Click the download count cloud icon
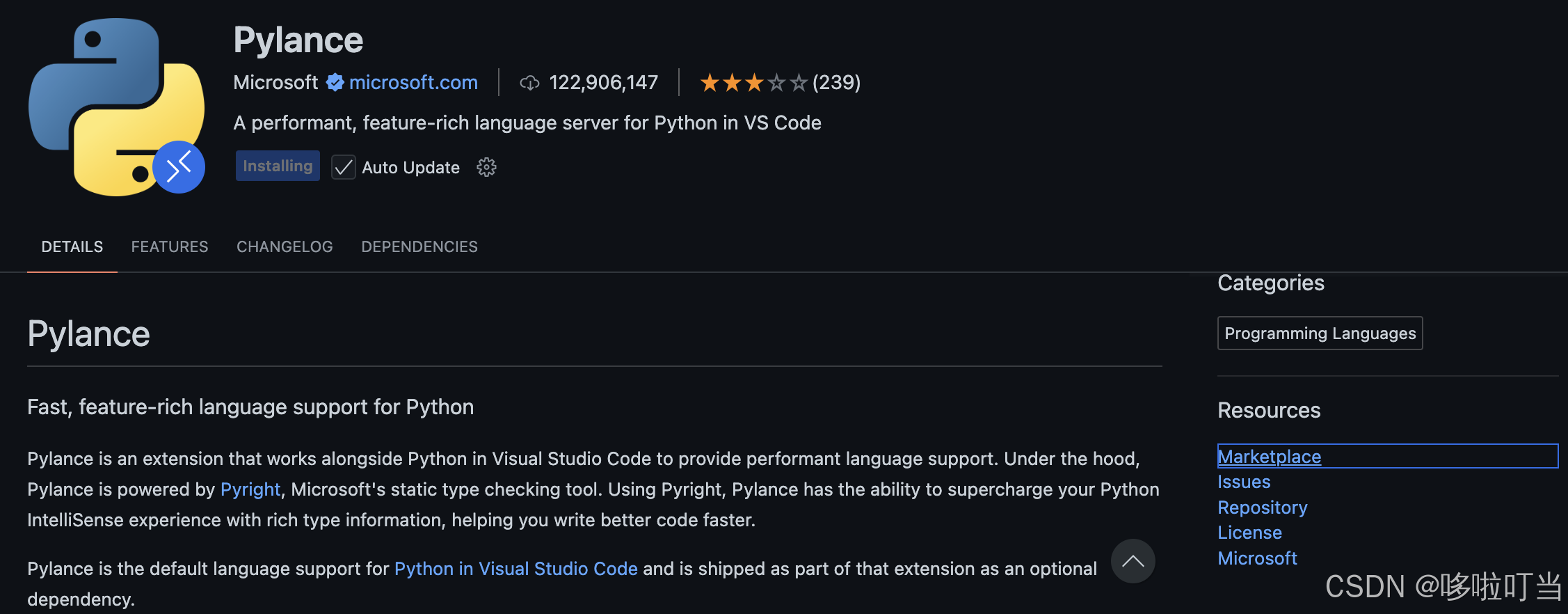 click(x=529, y=83)
